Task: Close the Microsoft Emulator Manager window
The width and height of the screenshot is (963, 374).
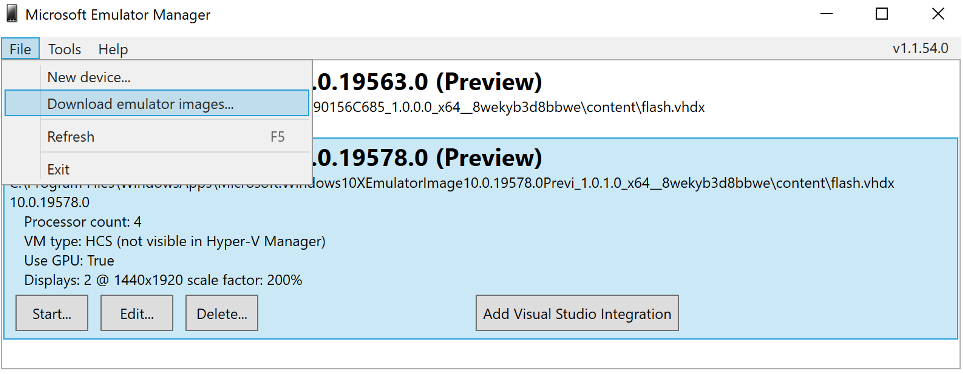Action: pos(937,14)
